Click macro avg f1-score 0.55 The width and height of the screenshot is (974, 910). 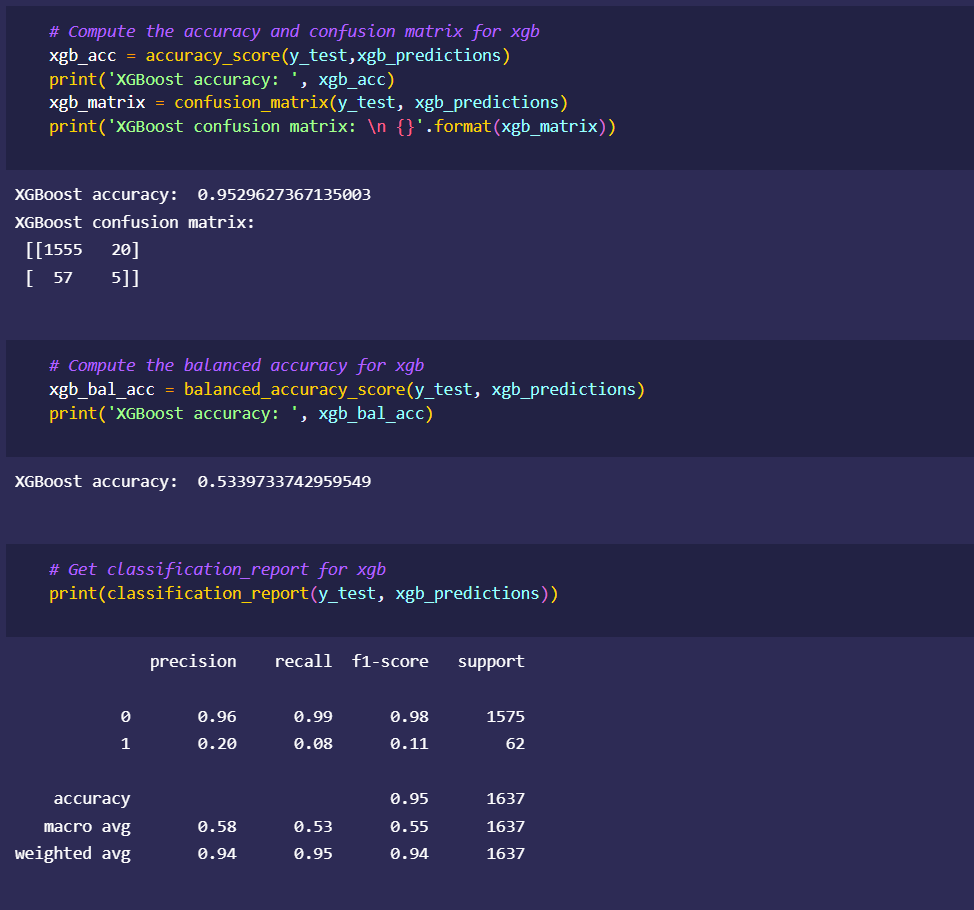tap(409, 827)
